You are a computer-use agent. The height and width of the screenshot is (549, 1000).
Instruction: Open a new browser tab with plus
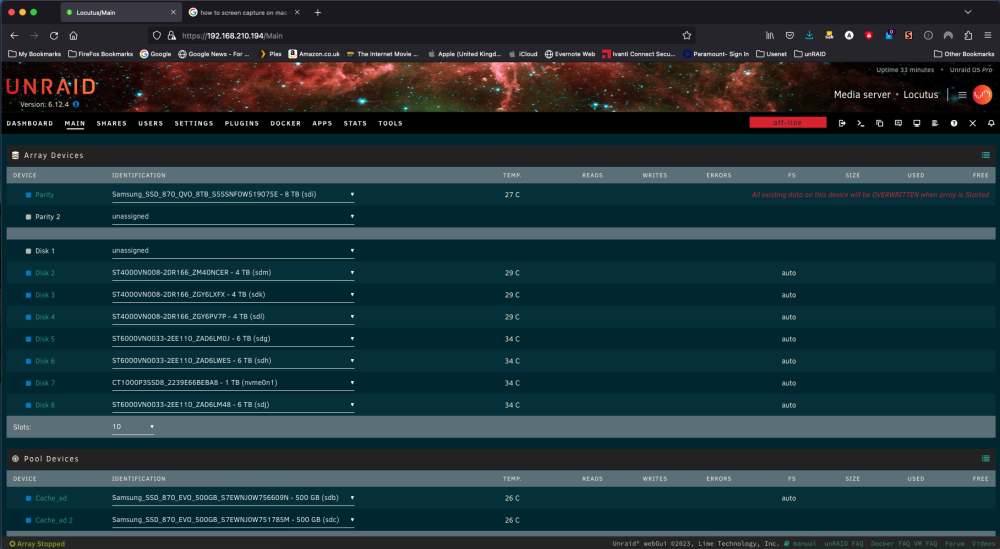tap(318, 12)
